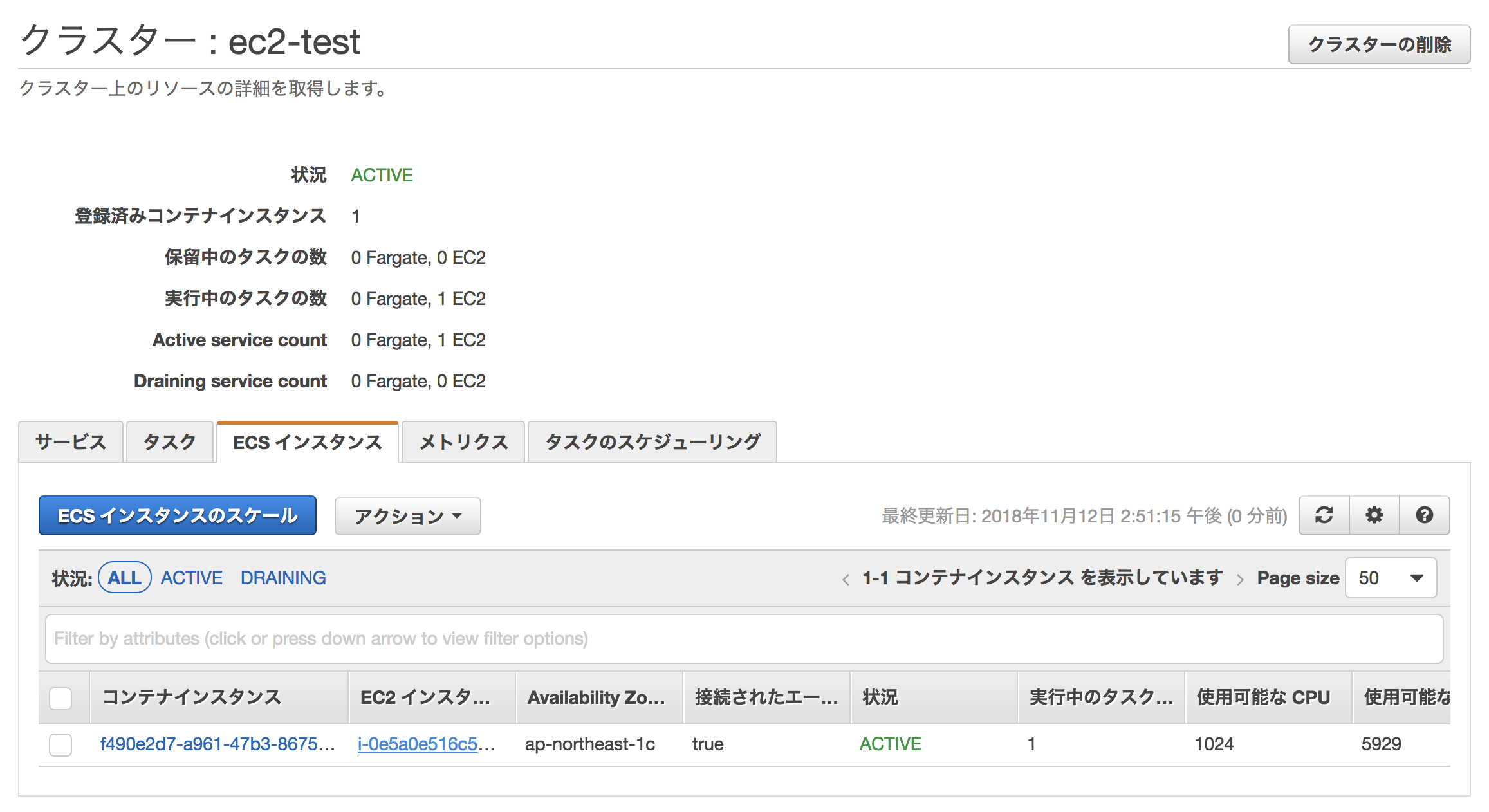Switch to the サービス tab
This screenshot has width=1489, height=812.
(x=71, y=442)
